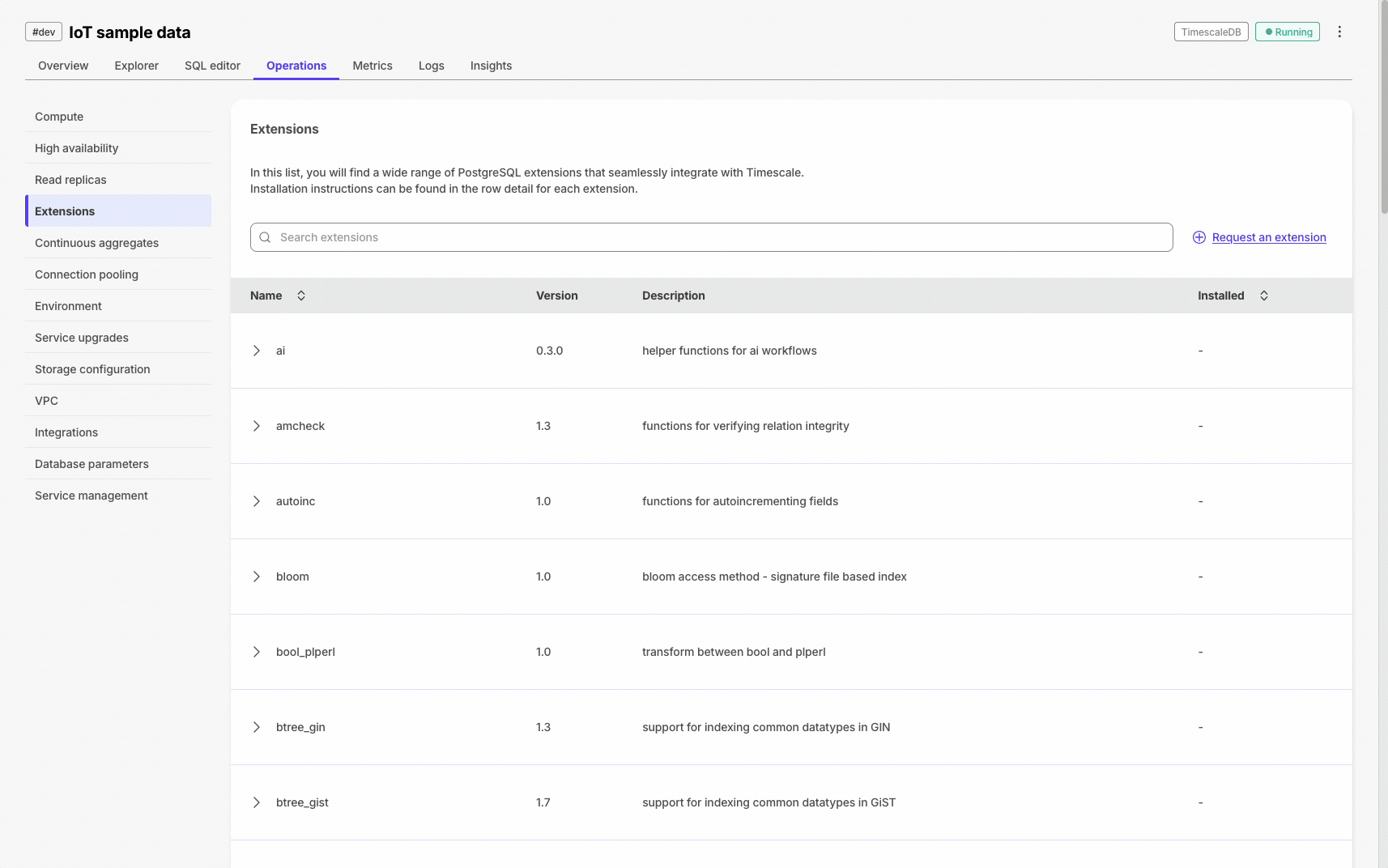The height and width of the screenshot is (868, 1388).
Task: Go to the Metrics tab
Action: point(373,66)
